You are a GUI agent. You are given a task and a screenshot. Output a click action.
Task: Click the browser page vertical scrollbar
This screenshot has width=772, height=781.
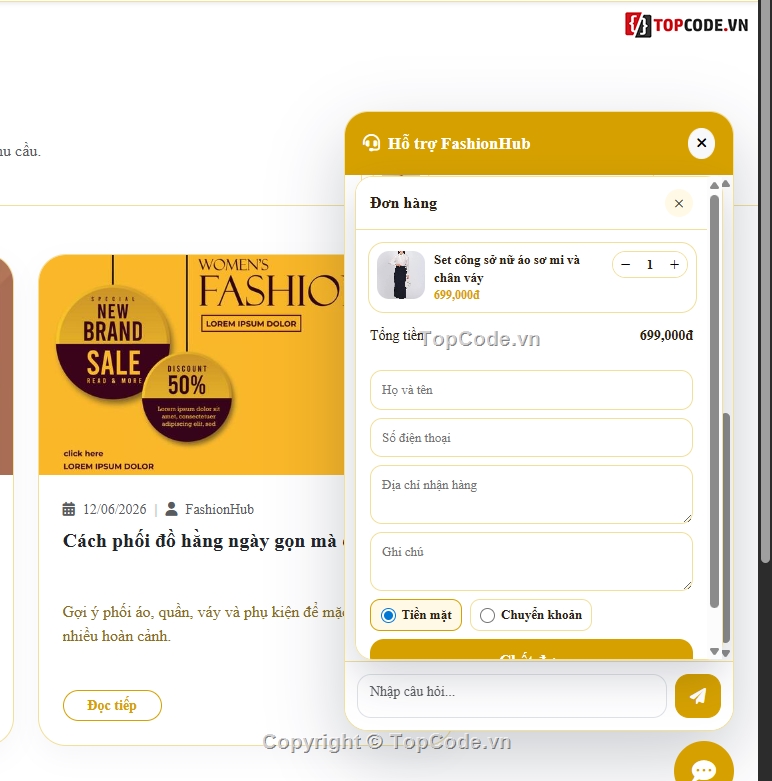tap(766, 281)
